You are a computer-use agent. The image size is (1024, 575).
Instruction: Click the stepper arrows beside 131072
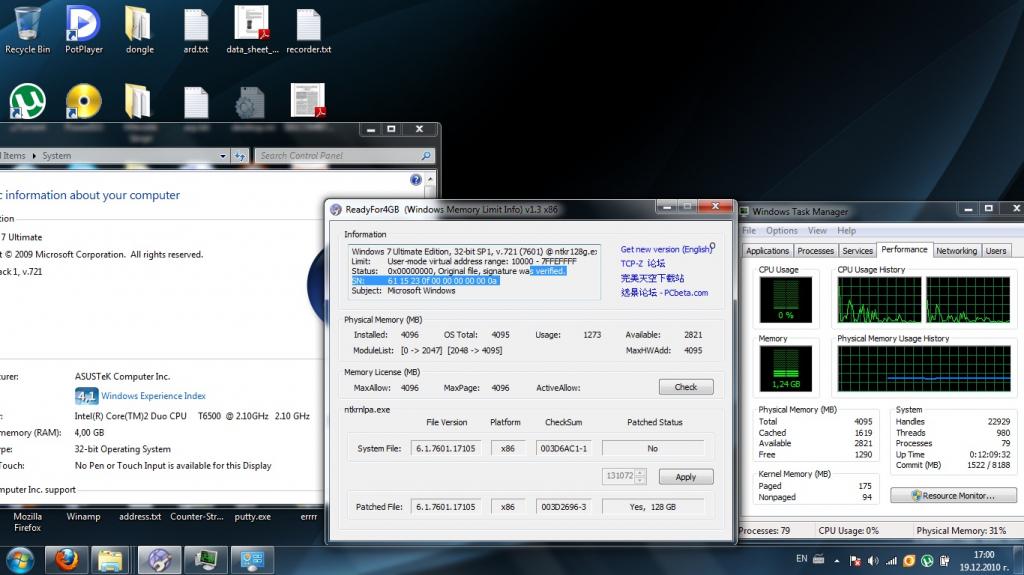click(x=641, y=476)
